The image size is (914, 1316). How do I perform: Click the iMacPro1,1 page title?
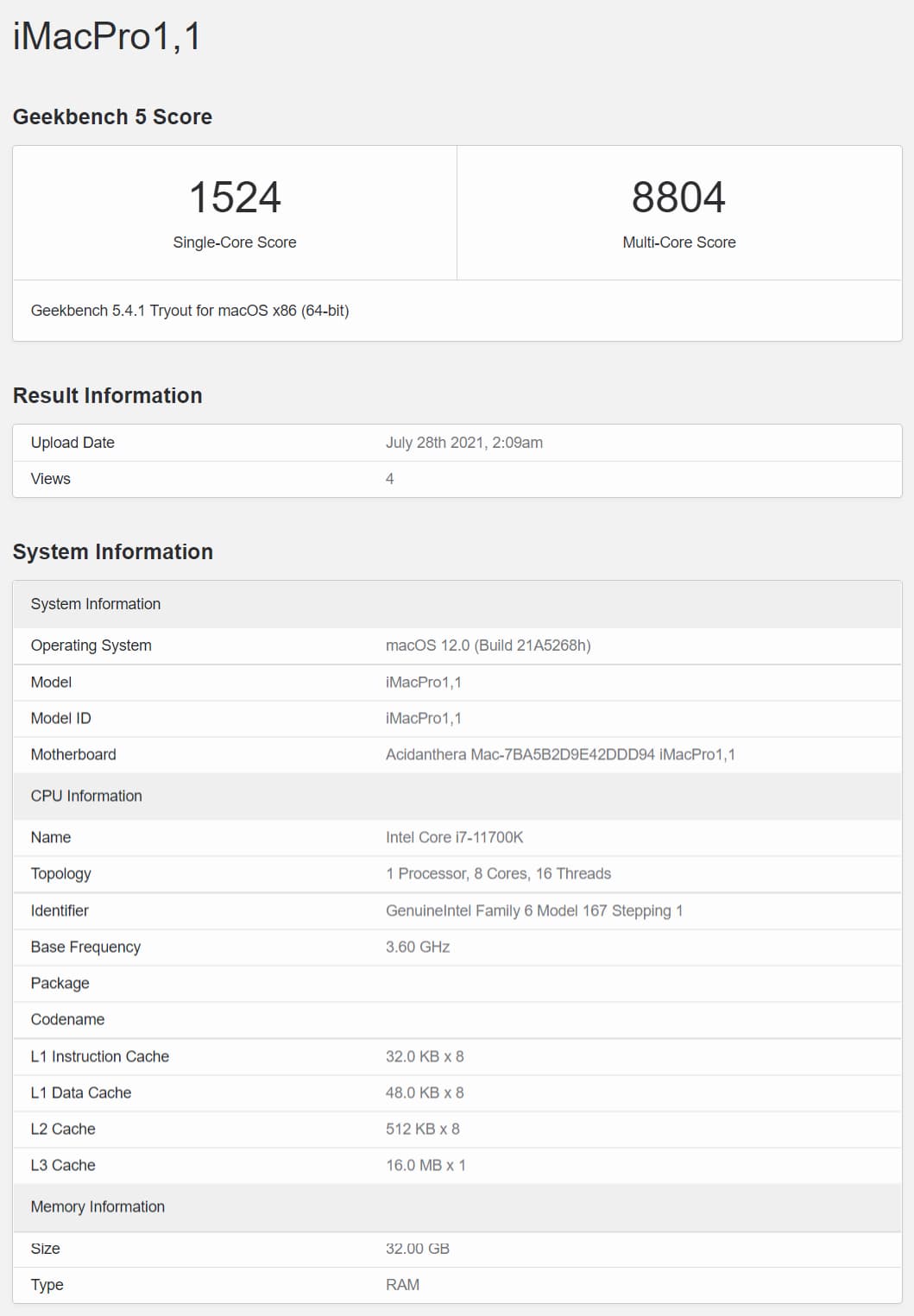point(107,37)
